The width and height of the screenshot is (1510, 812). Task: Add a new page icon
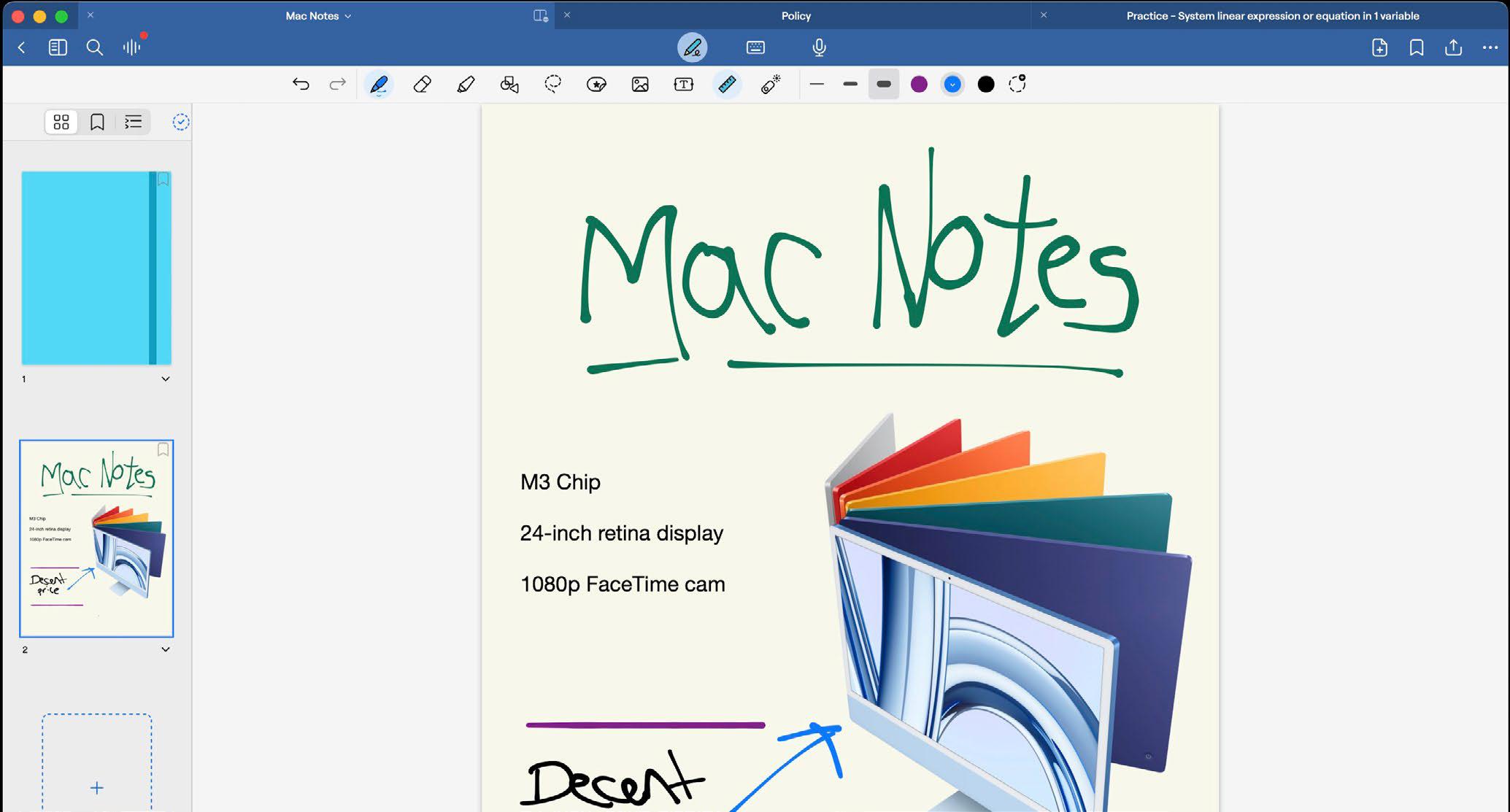tap(1379, 47)
